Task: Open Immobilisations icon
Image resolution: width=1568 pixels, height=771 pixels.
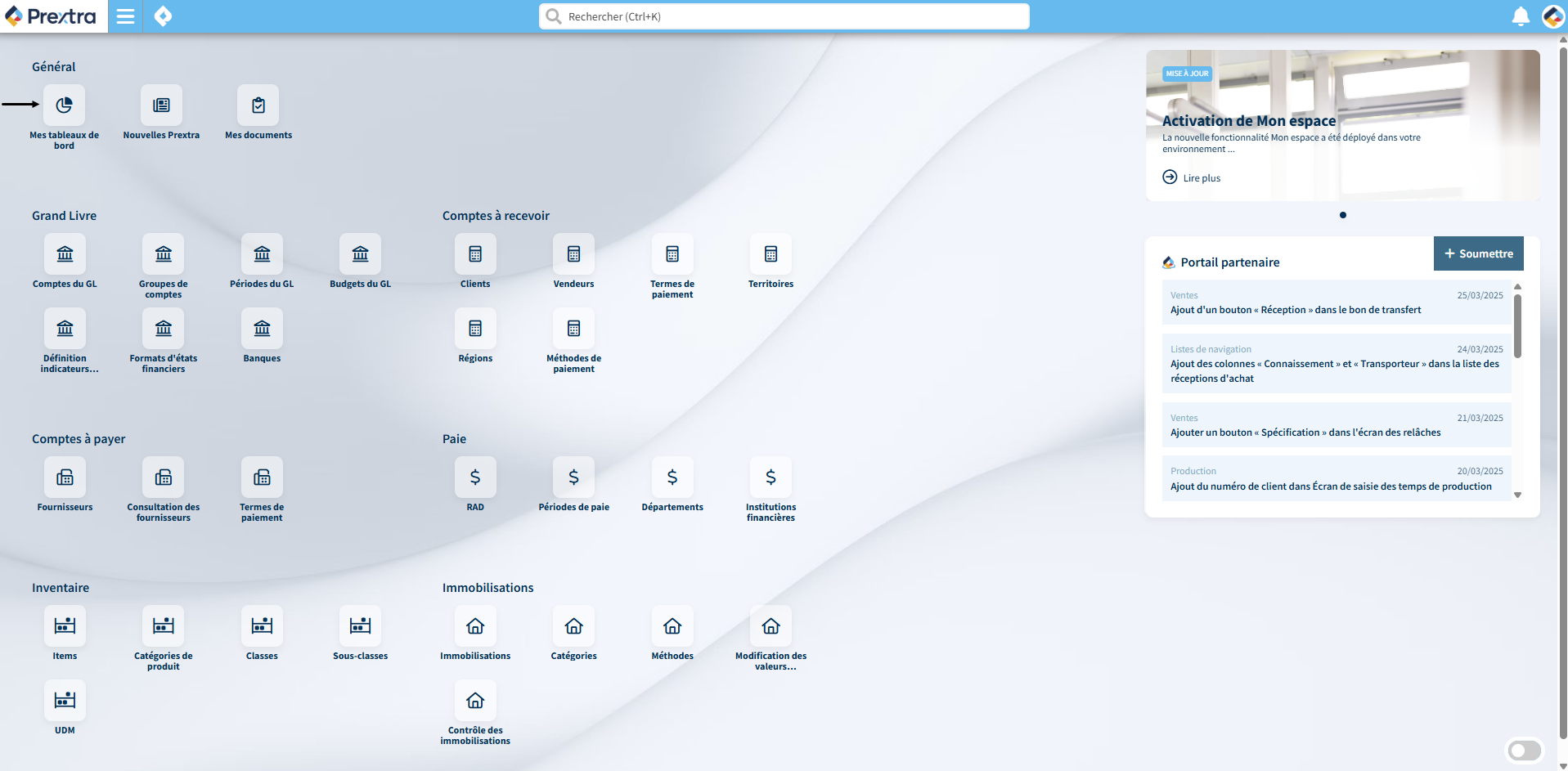Action: (475, 626)
